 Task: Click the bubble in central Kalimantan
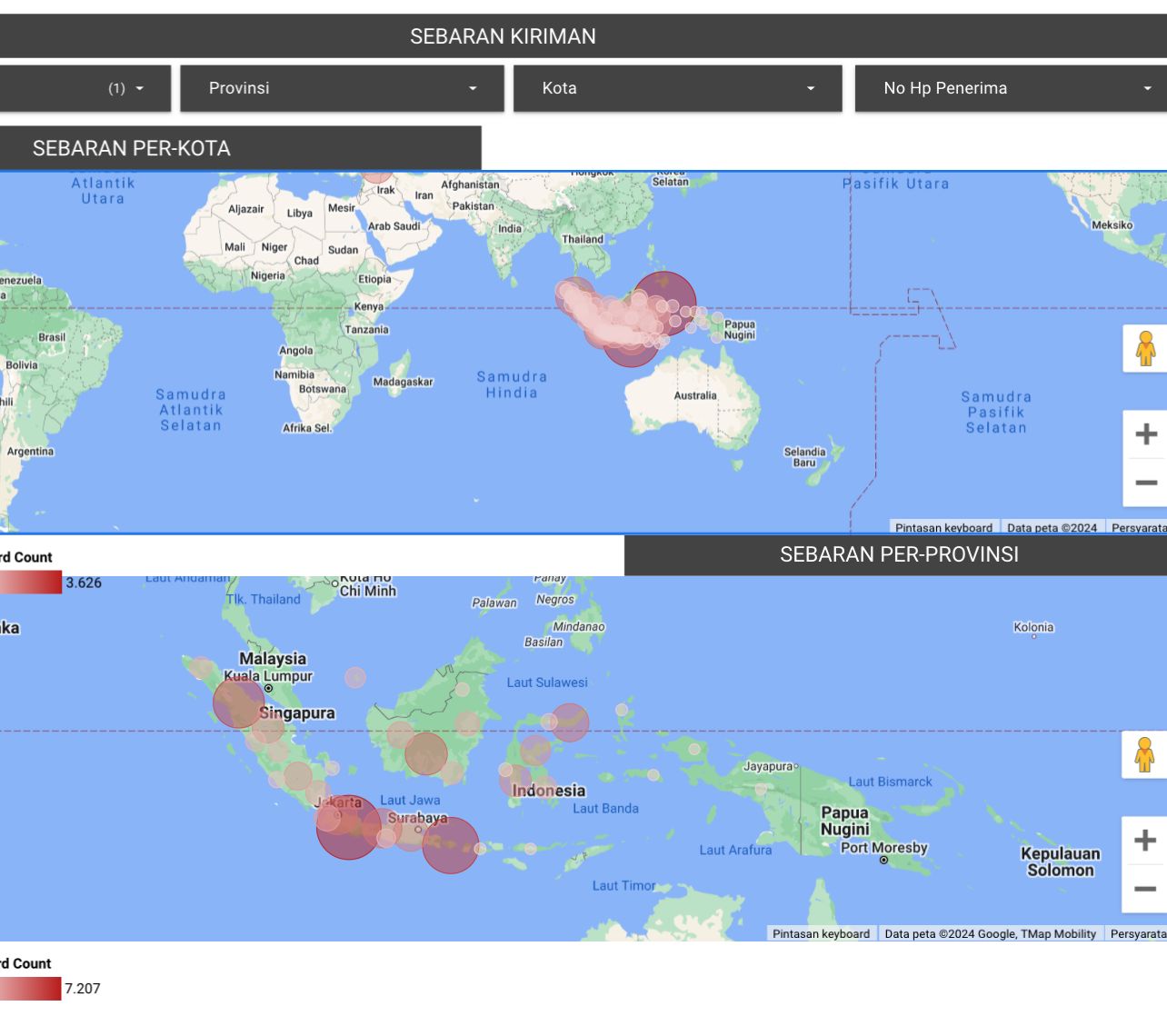(x=425, y=753)
